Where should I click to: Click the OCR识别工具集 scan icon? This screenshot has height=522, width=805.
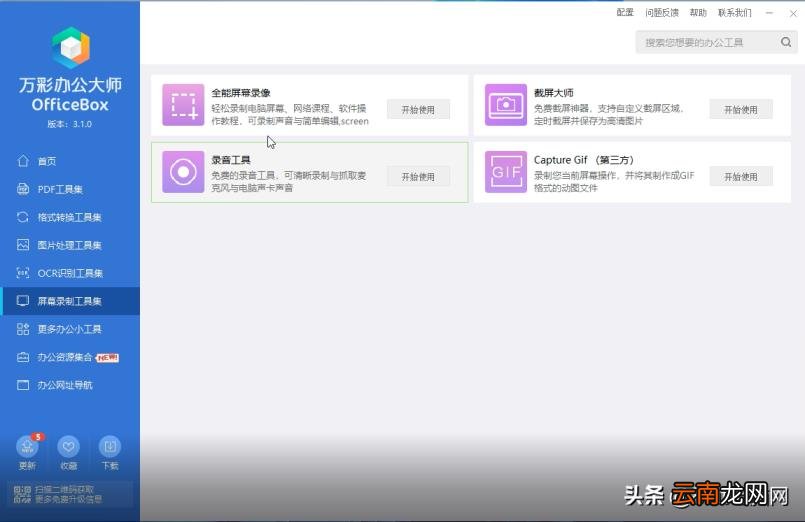[x=23, y=273]
